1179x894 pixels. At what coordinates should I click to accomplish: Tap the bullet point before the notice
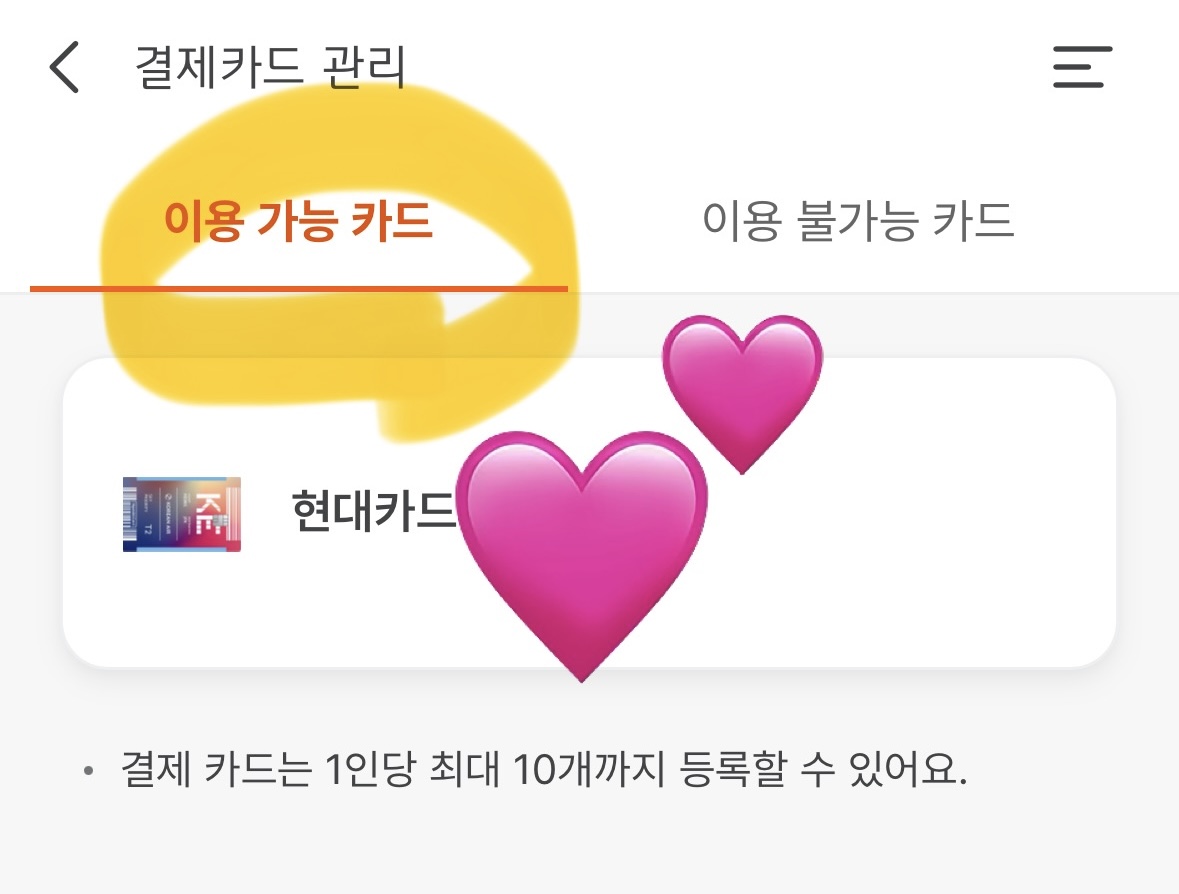[89, 771]
